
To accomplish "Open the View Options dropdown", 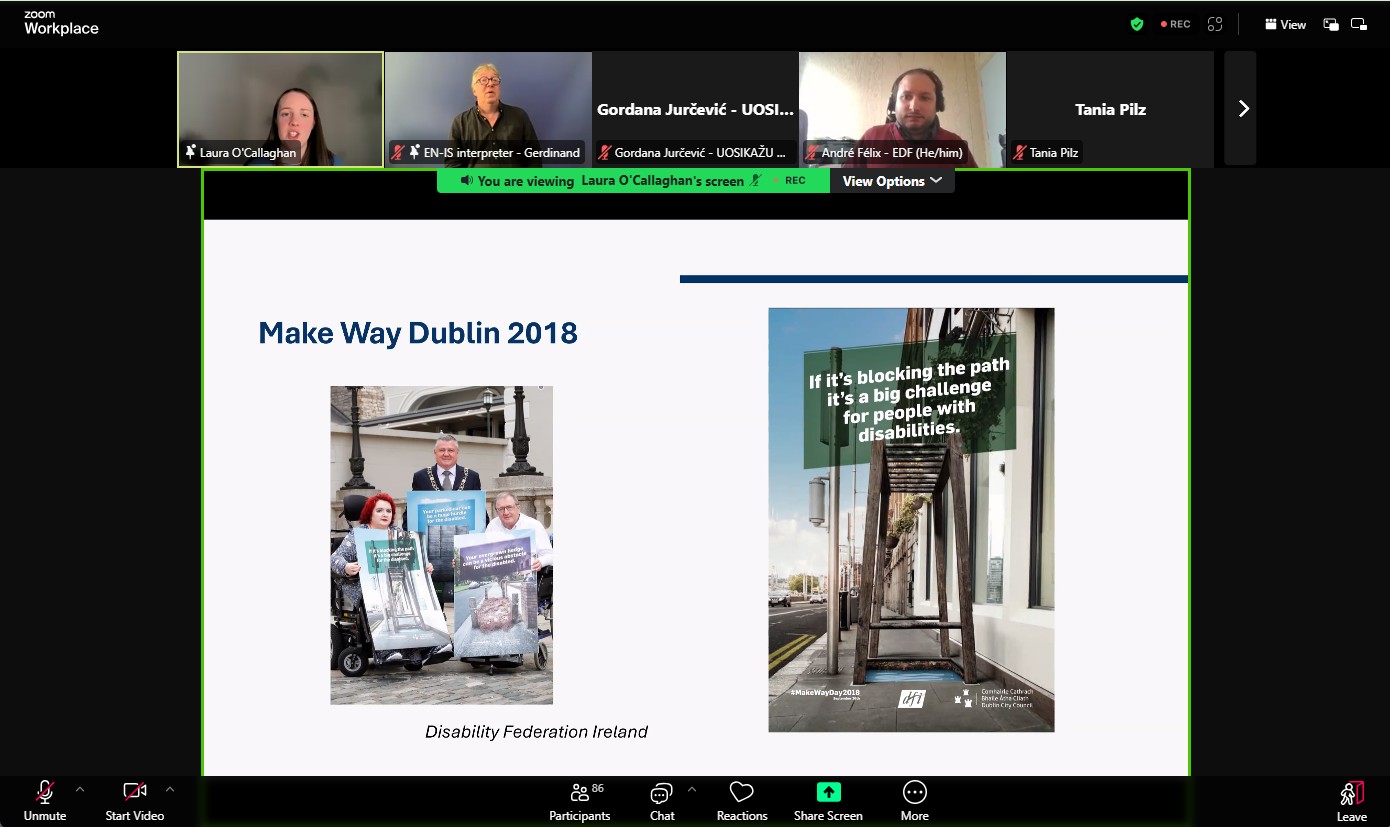I will [892, 181].
